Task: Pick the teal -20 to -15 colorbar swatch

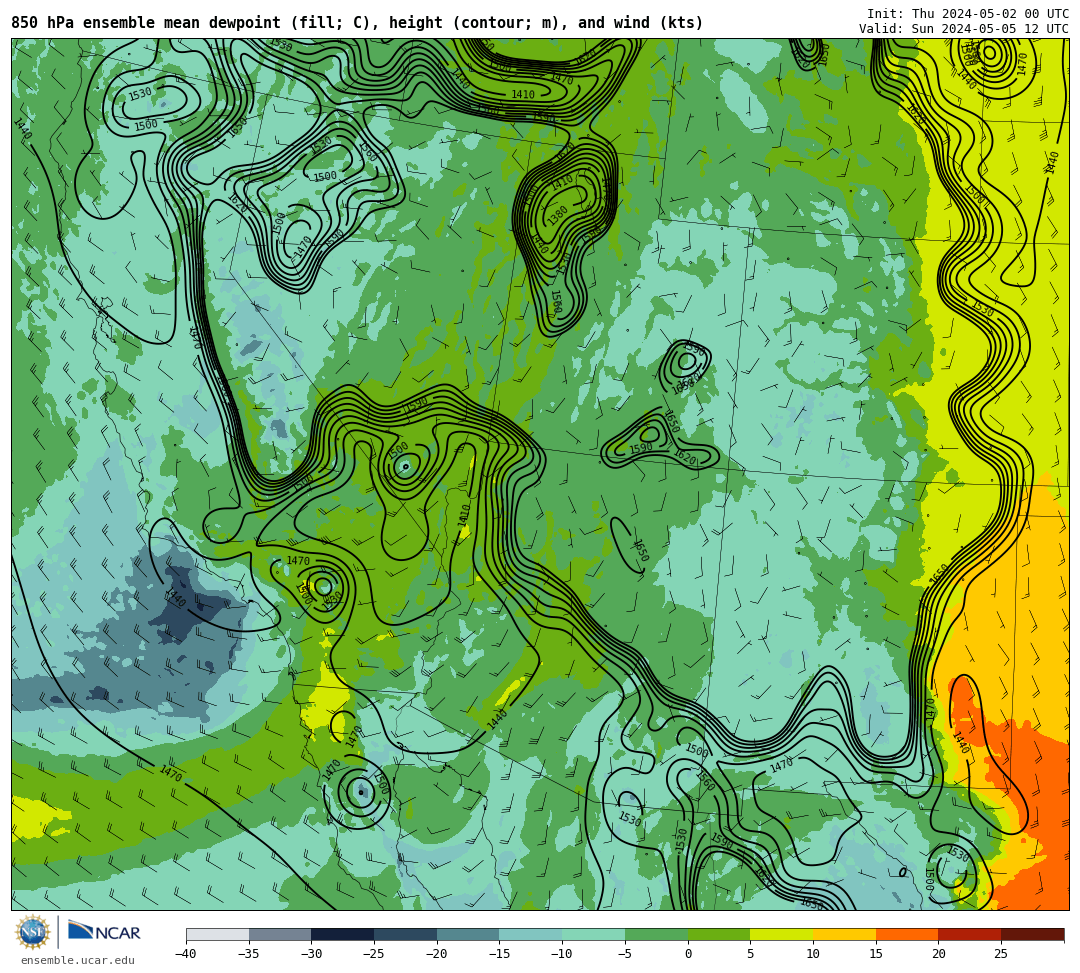Action: [468, 934]
